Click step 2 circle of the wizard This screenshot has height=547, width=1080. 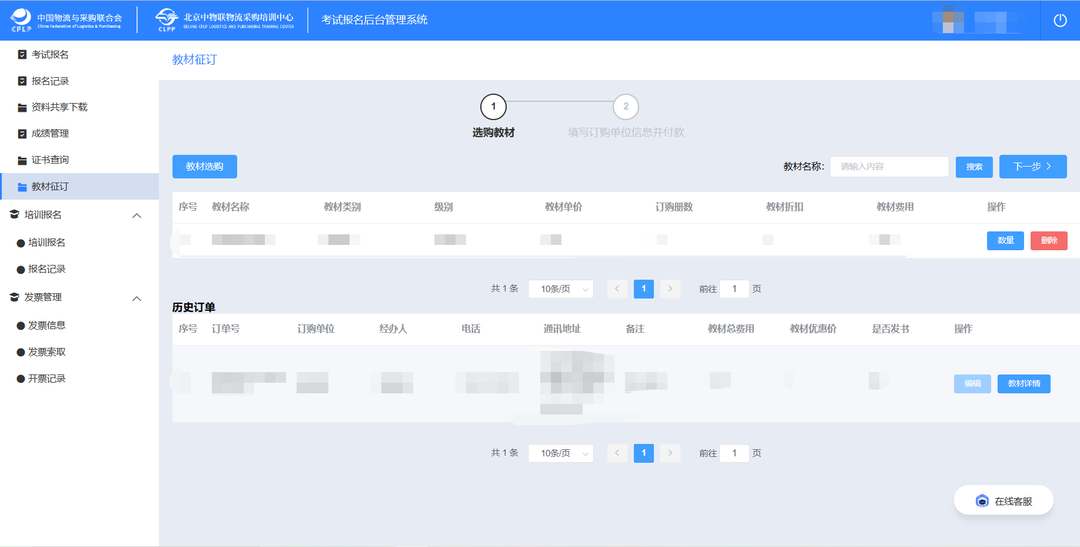pos(625,107)
